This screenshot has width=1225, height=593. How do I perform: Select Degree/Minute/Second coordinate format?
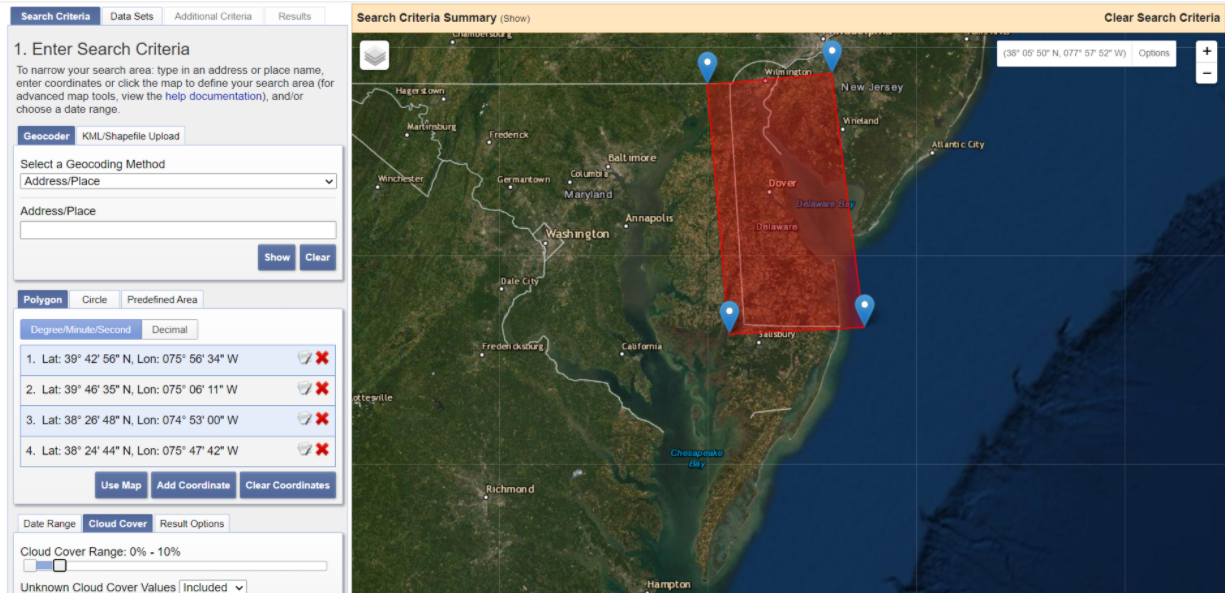pos(81,329)
